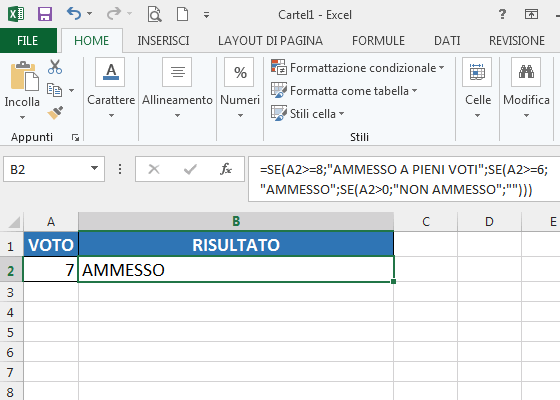
Task: Click the Insert Function fx icon
Action: click(226, 169)
